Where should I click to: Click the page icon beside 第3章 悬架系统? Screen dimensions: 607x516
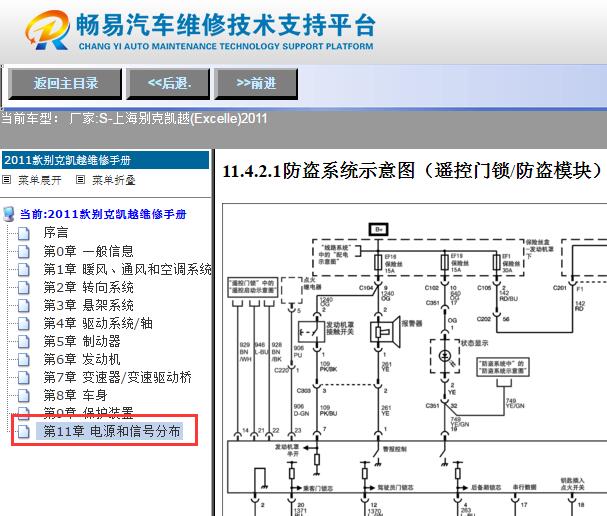pyautogui.click(x=24, y=305)
